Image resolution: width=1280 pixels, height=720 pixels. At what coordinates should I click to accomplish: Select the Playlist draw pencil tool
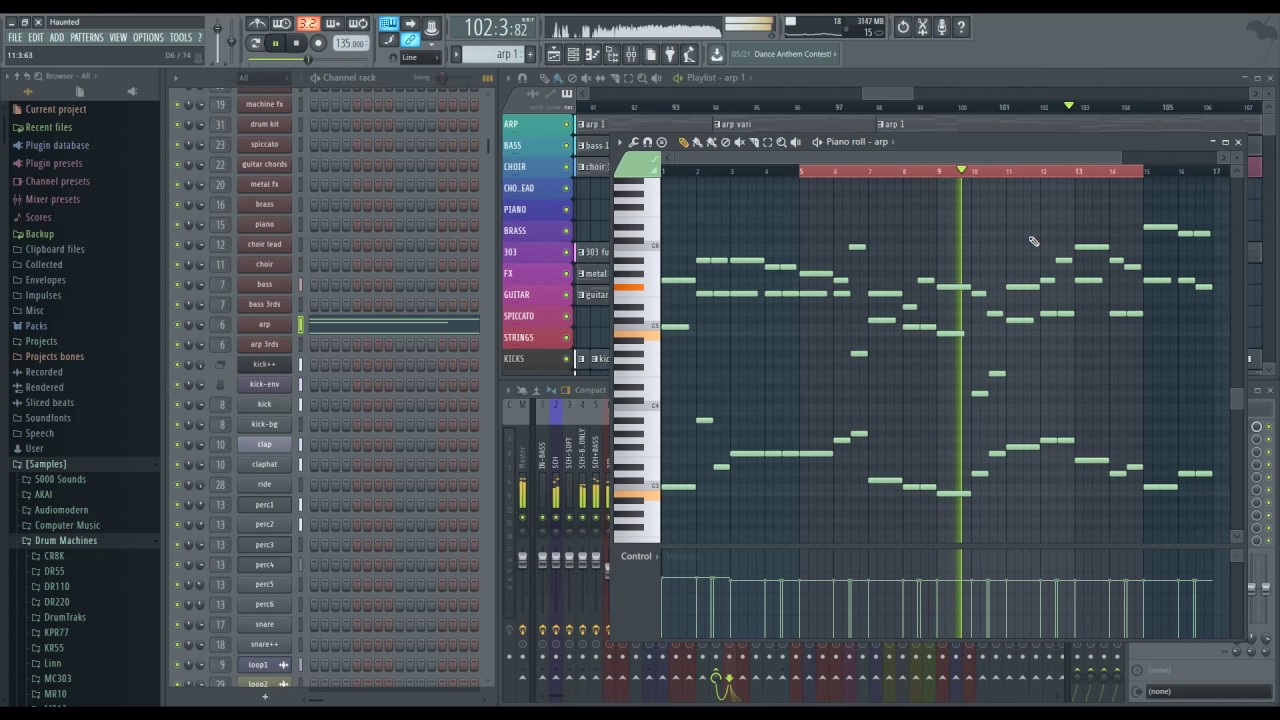[543, 78]
